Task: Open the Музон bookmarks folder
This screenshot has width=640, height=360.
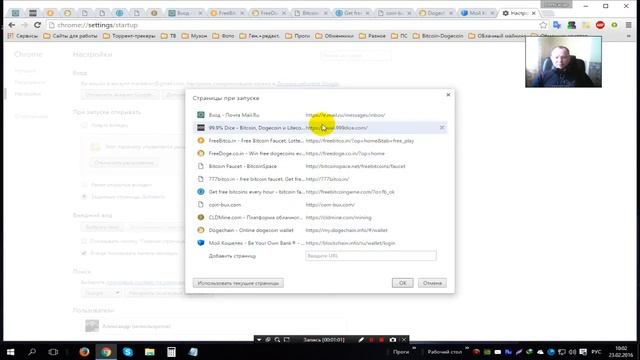Action: coord(194,36)
